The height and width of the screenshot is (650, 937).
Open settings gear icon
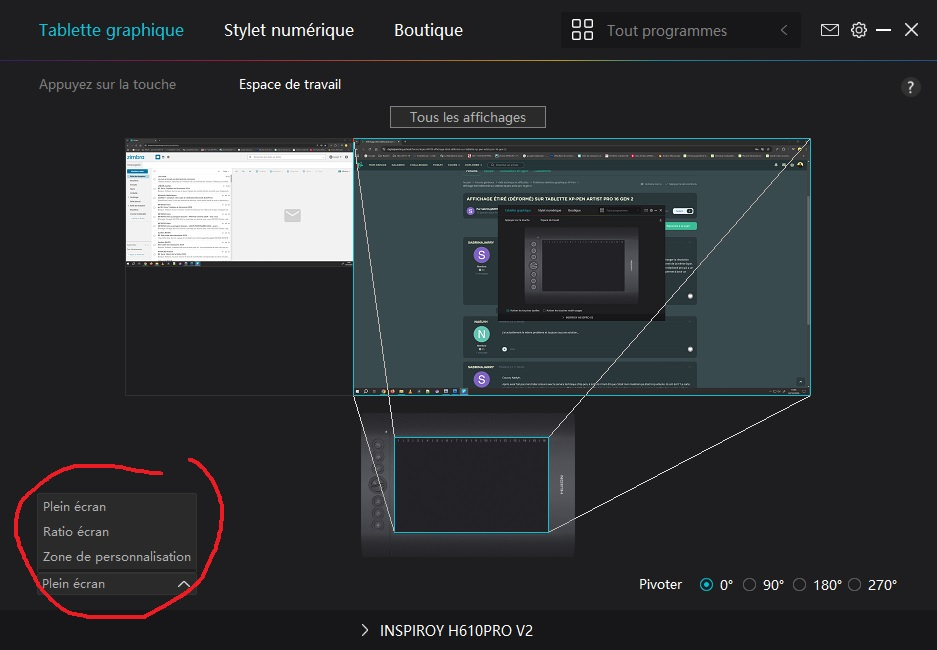[x=859, y=30]
